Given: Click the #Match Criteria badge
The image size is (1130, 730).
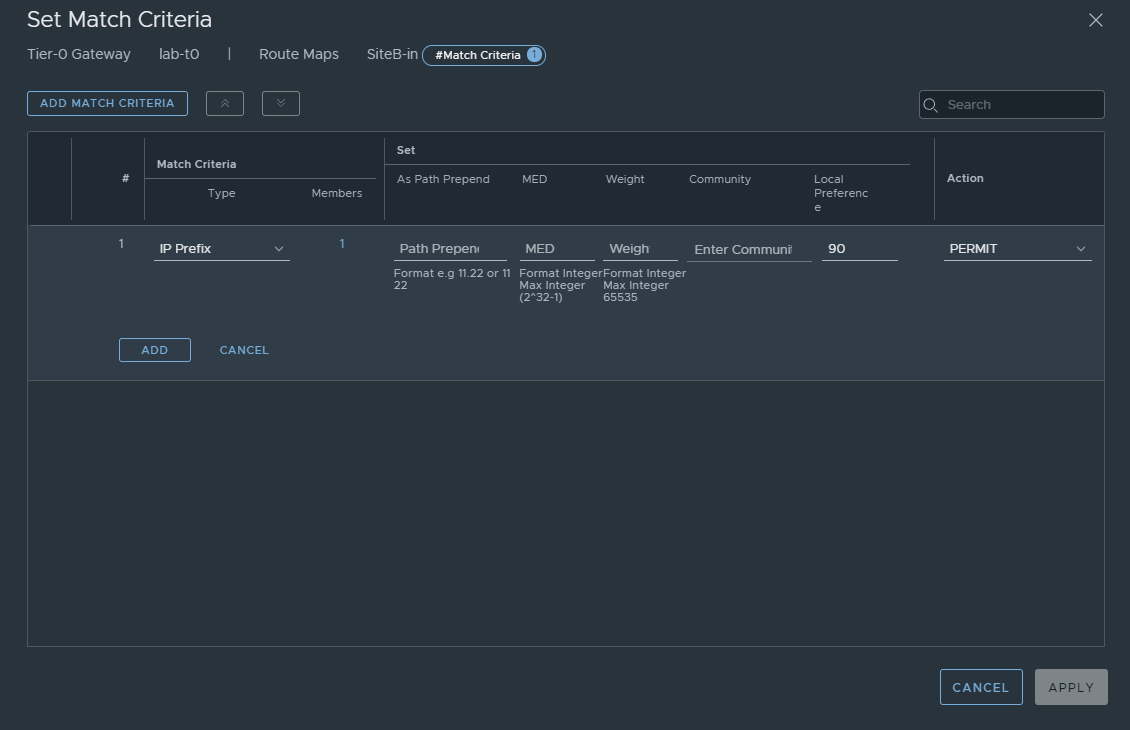Looking at the screenshot, I should tap(484, 55).
